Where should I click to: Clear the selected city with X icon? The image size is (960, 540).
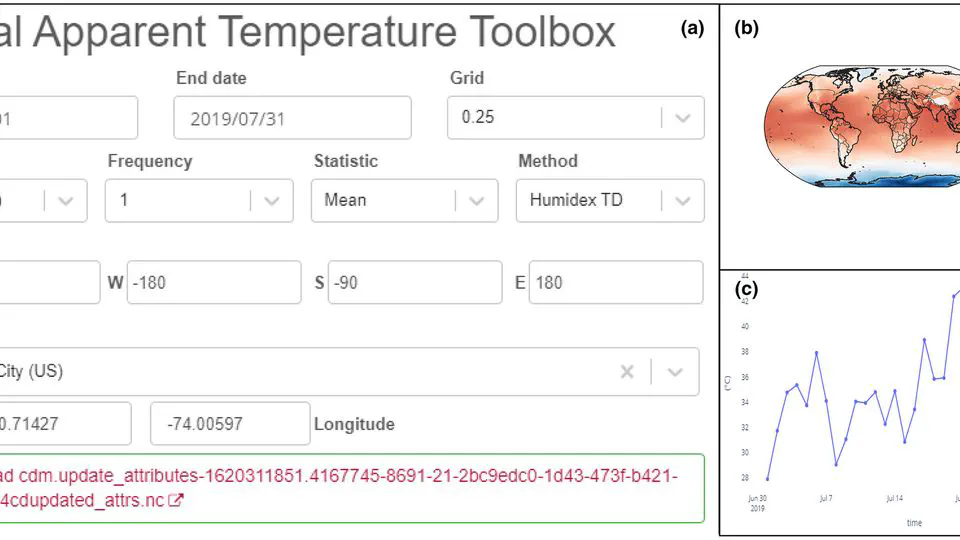coord(627,372)
